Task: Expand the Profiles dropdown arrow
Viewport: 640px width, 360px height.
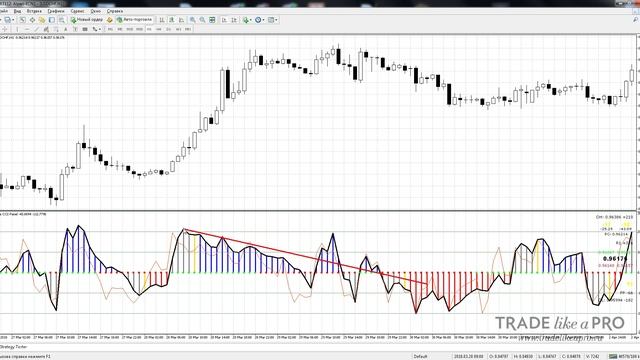Action: click(13, 20)
